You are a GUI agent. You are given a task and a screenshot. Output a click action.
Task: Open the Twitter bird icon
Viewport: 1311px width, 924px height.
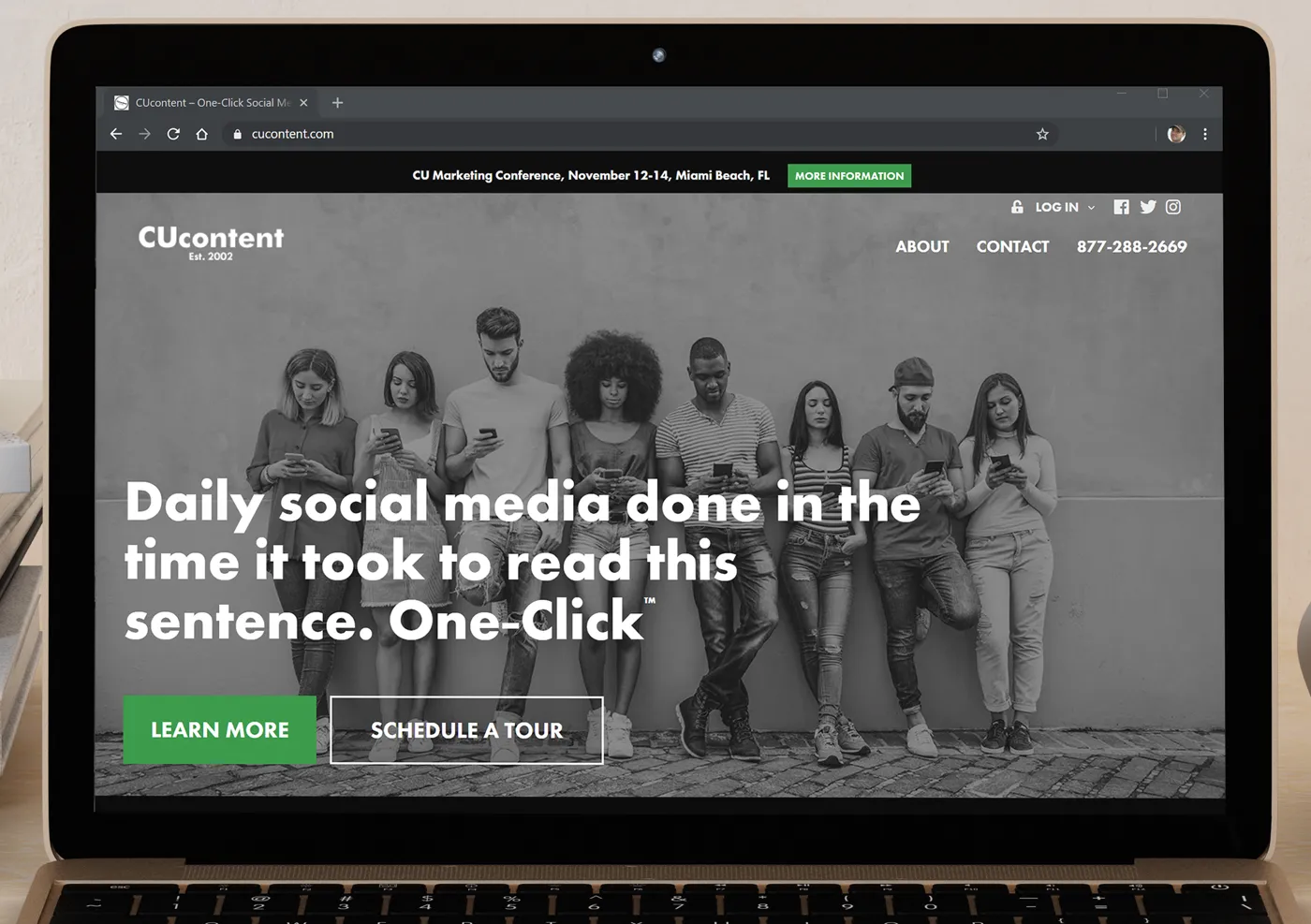point(1148,207)
